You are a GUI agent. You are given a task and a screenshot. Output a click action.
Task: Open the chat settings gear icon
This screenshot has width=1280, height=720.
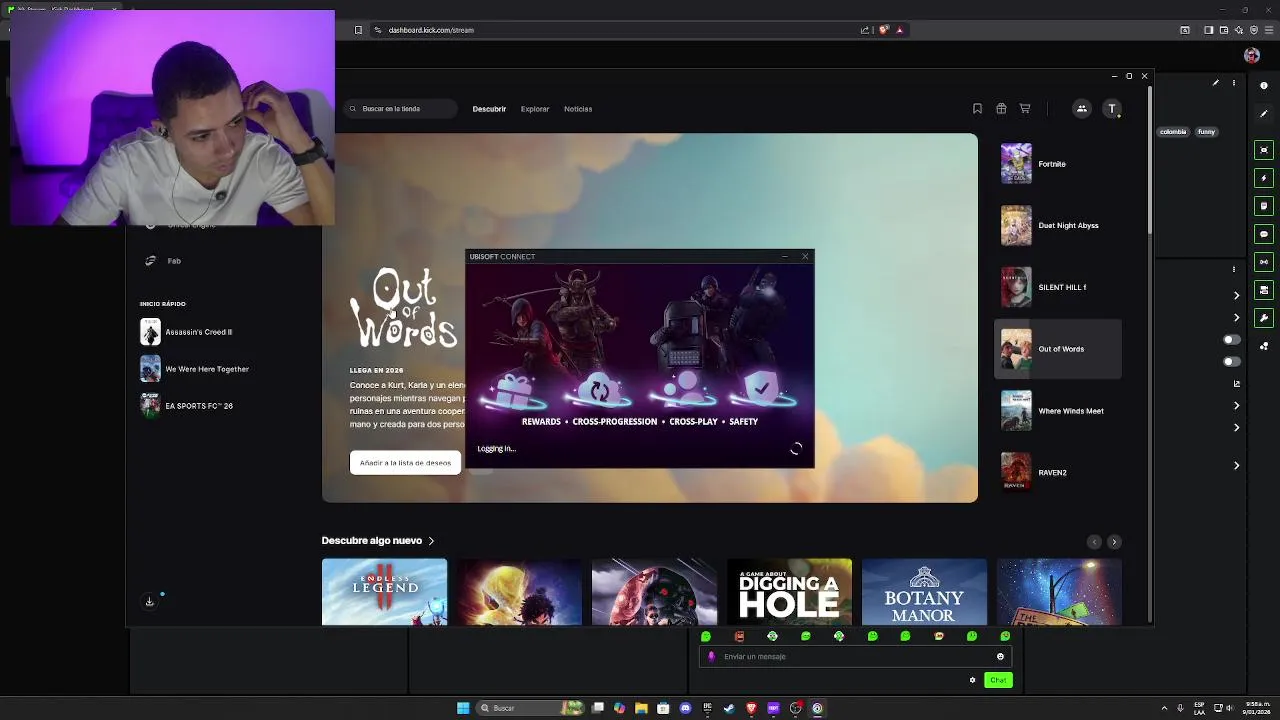(x=972, y=680)
